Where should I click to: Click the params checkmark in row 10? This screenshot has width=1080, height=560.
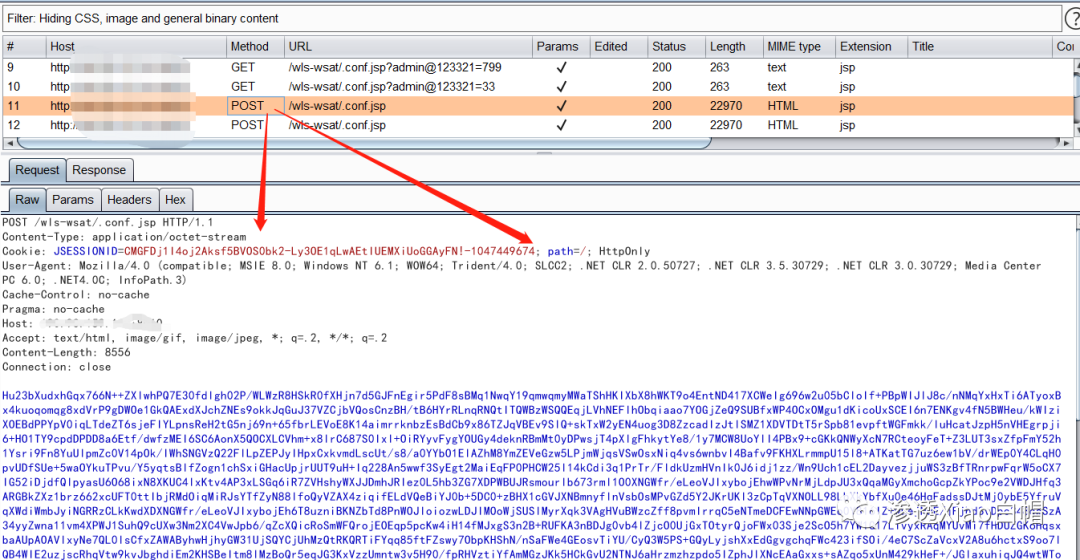(561, 87)
